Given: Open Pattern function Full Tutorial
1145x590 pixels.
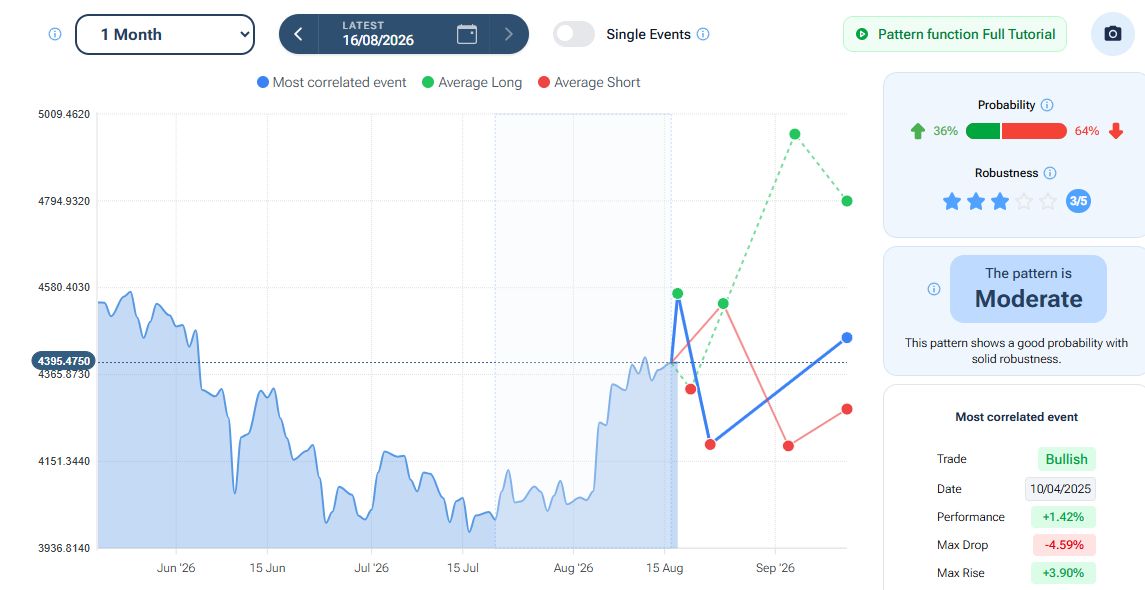Looking at the screenshot, I should tap(954, 34).
